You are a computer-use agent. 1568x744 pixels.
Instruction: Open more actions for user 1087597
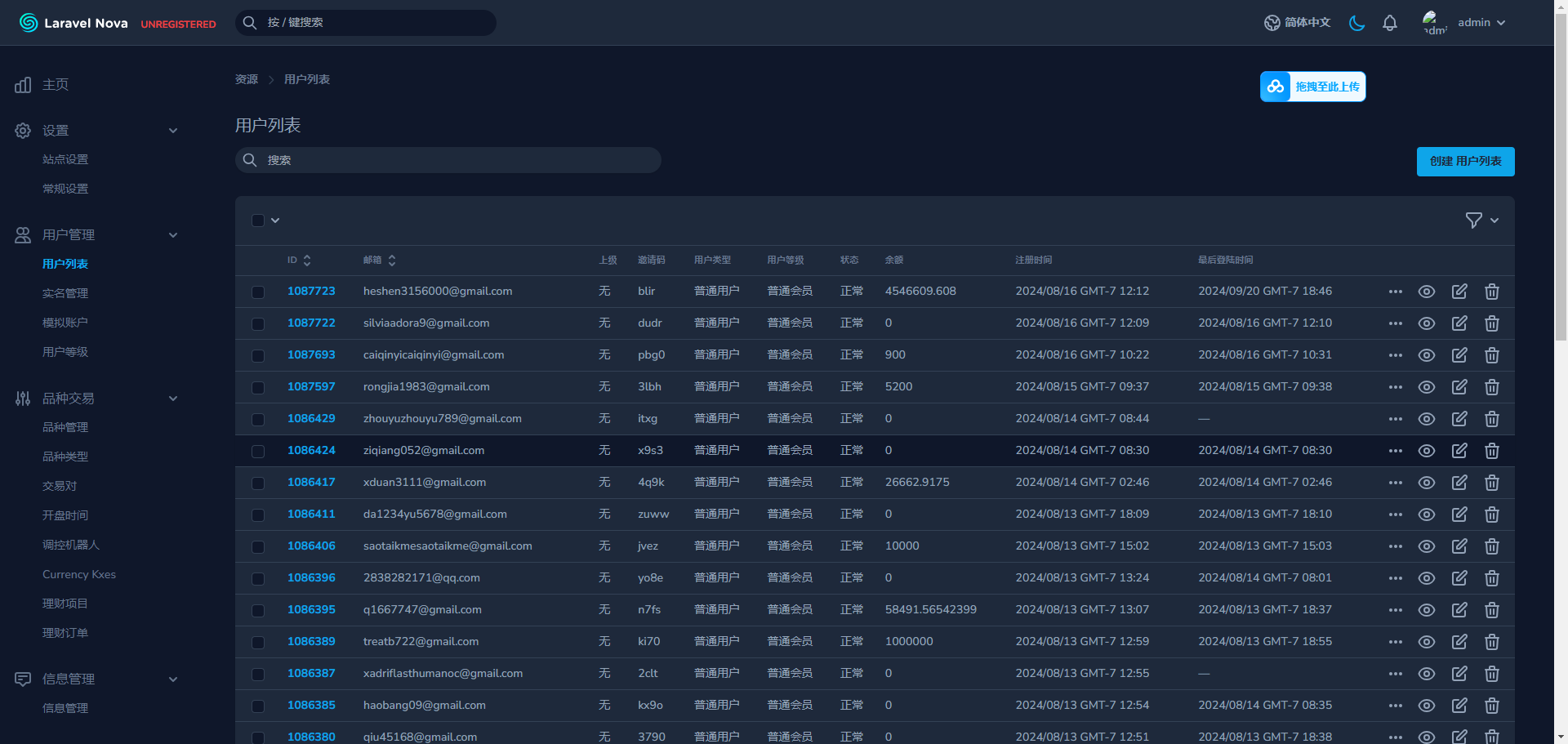1395,387
